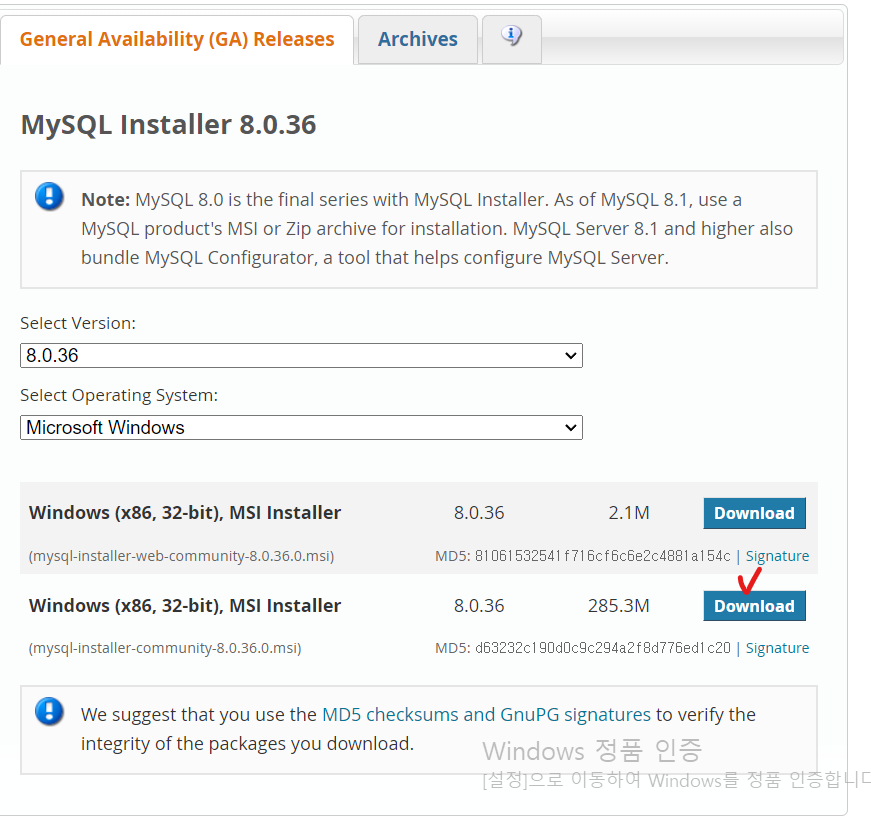Click the info icon beside the Note text
The height and width of the screenshot is (821, 871).
click(x=49, y=197)
